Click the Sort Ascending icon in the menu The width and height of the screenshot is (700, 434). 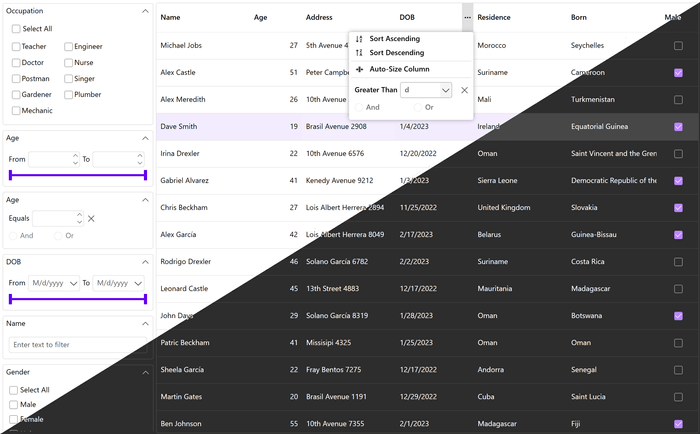click(360, 38)
